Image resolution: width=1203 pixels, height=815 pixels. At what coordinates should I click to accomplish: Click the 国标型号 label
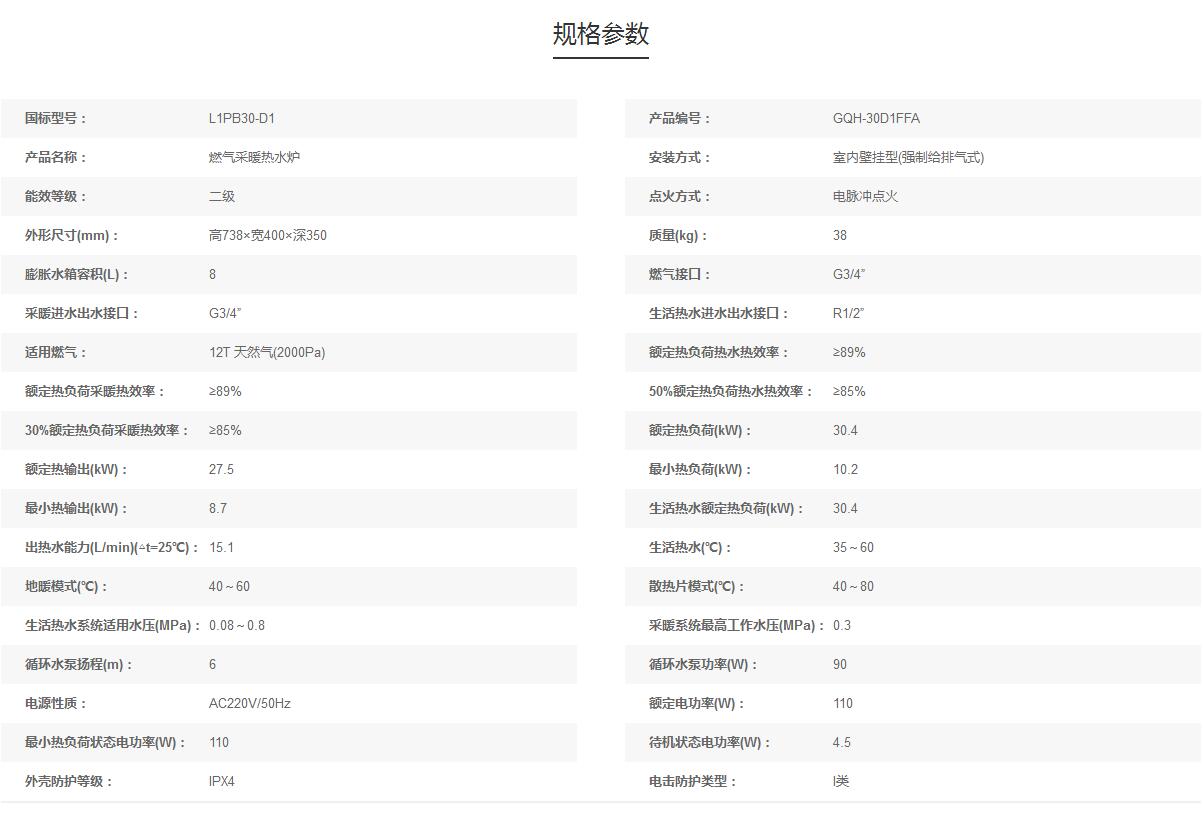pos(56,118)
